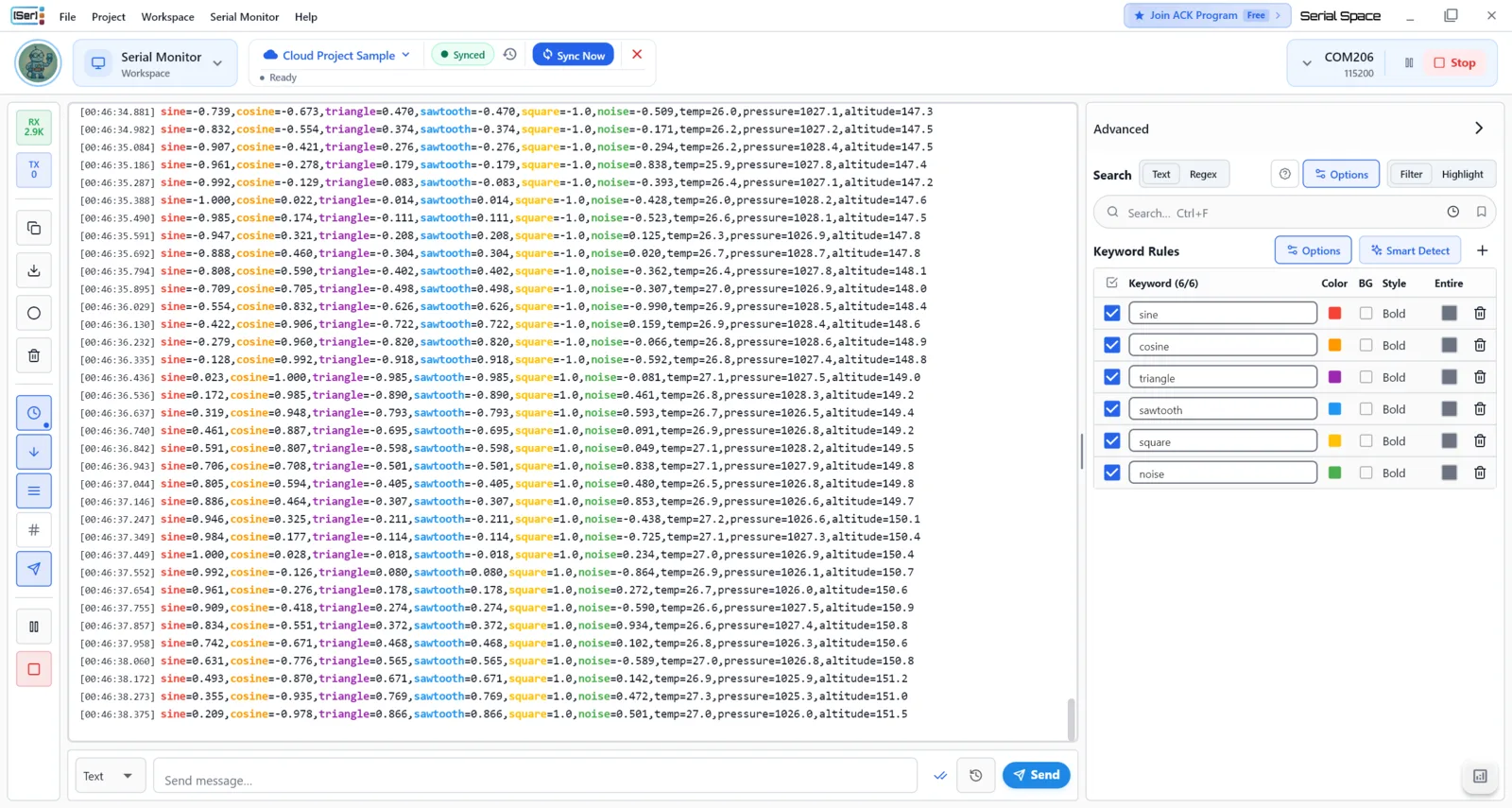Screen dimensions: 1512x808
Task: Toggle auto-scroll down arrow icon
Action: (34, 452)
